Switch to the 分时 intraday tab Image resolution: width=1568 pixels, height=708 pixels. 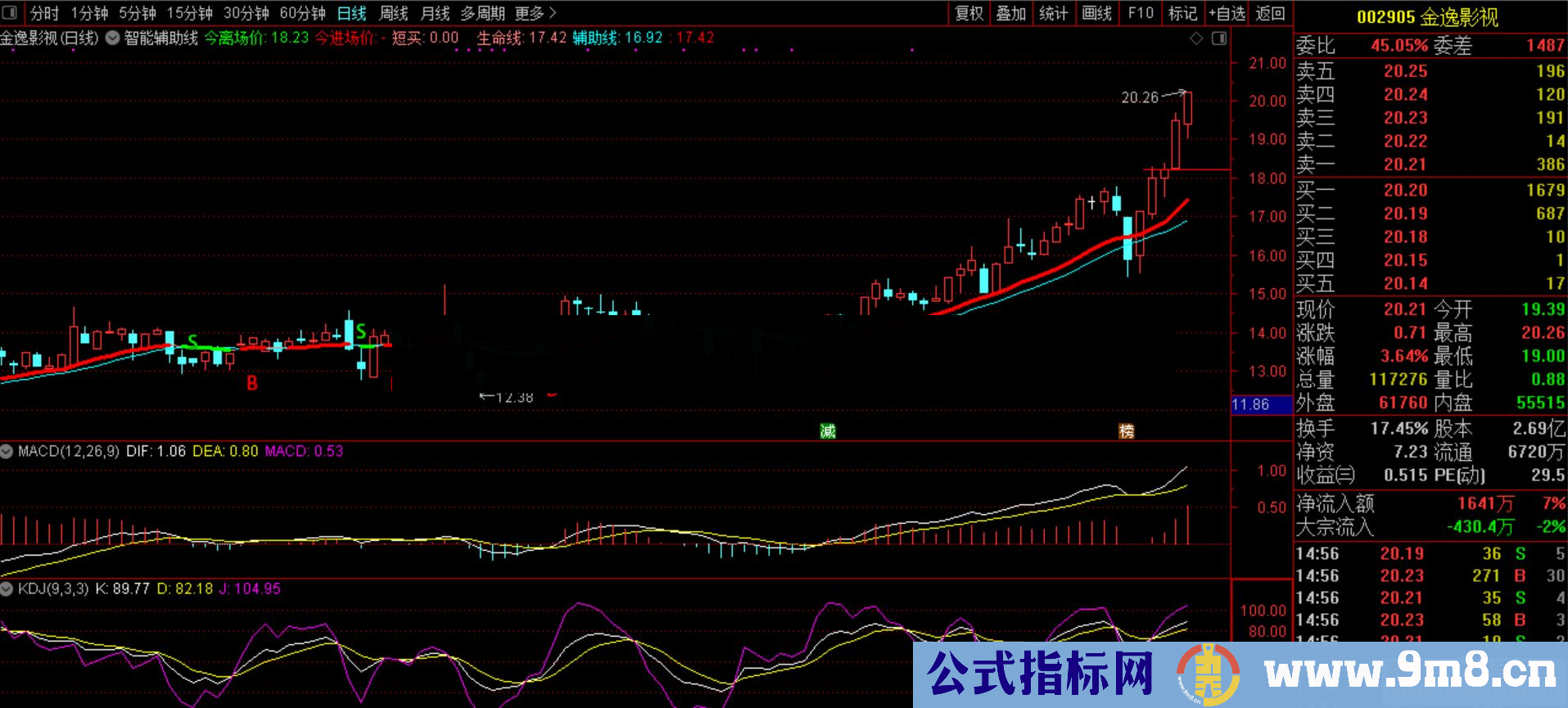pos(44,13)
